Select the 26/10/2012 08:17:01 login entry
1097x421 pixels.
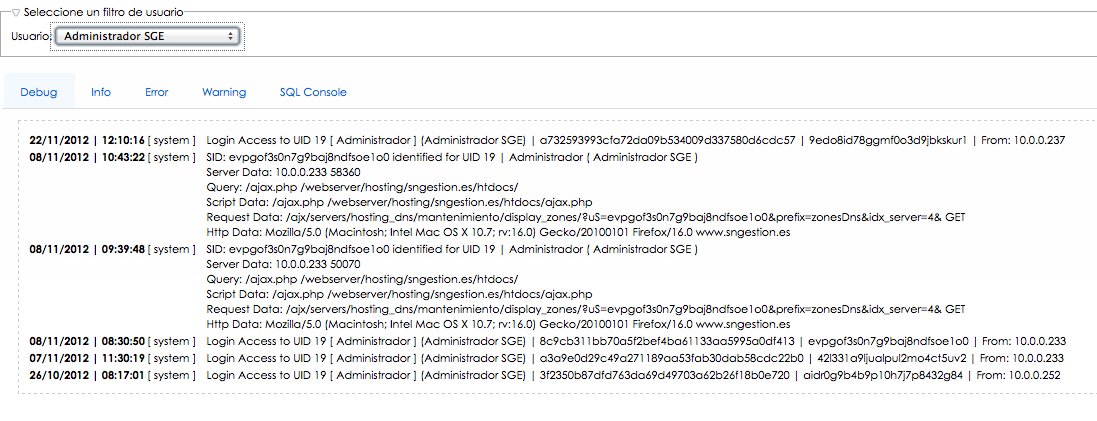click(545, 376)
